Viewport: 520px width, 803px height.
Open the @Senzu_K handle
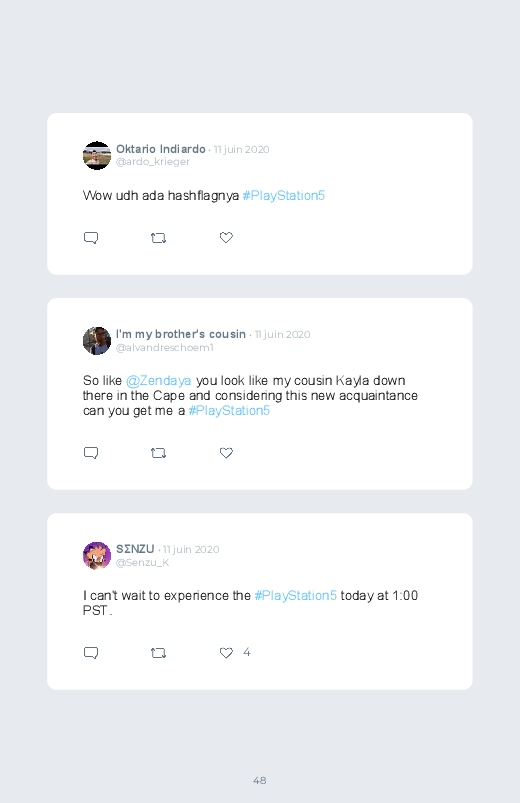click(x=142, y=562)
